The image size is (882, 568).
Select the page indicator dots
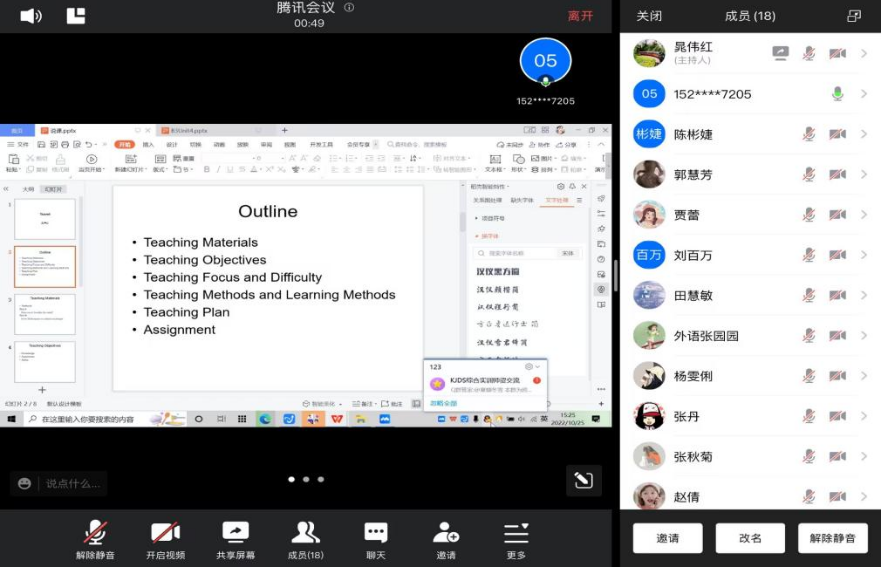coord(306,480)
